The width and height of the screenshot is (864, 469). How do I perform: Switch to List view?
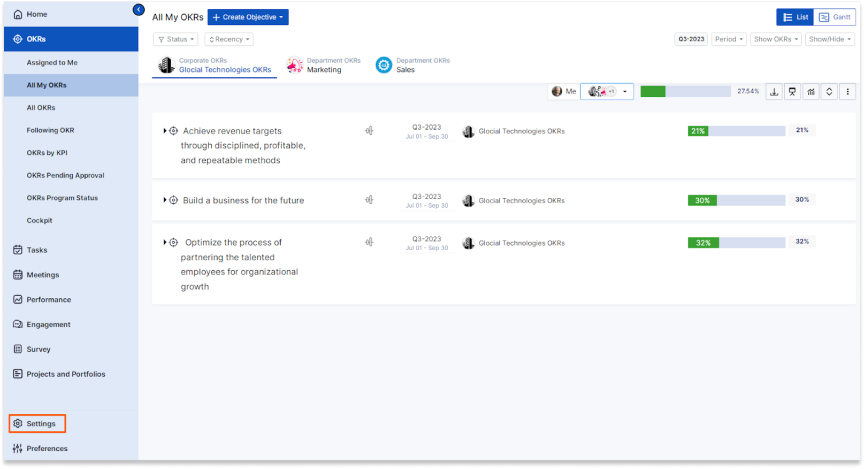[795, 18]
